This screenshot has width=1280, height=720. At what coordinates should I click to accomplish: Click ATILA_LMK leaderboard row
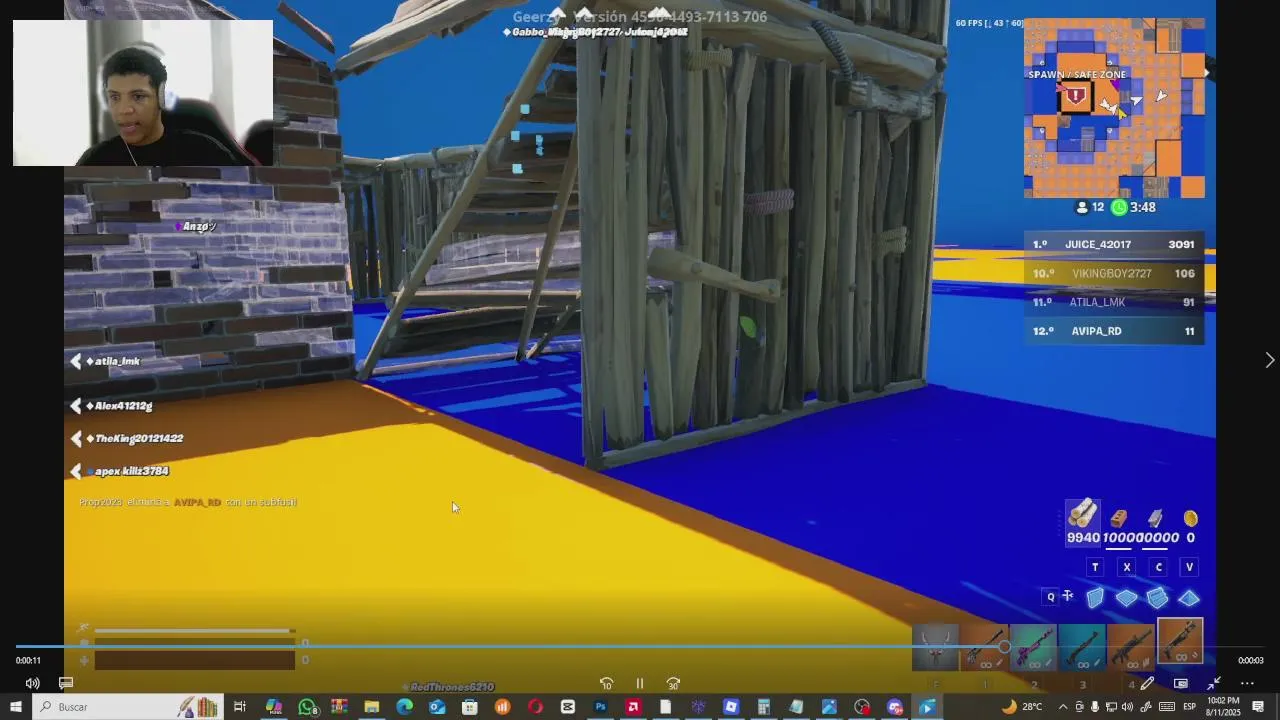tap(1114, 302)
